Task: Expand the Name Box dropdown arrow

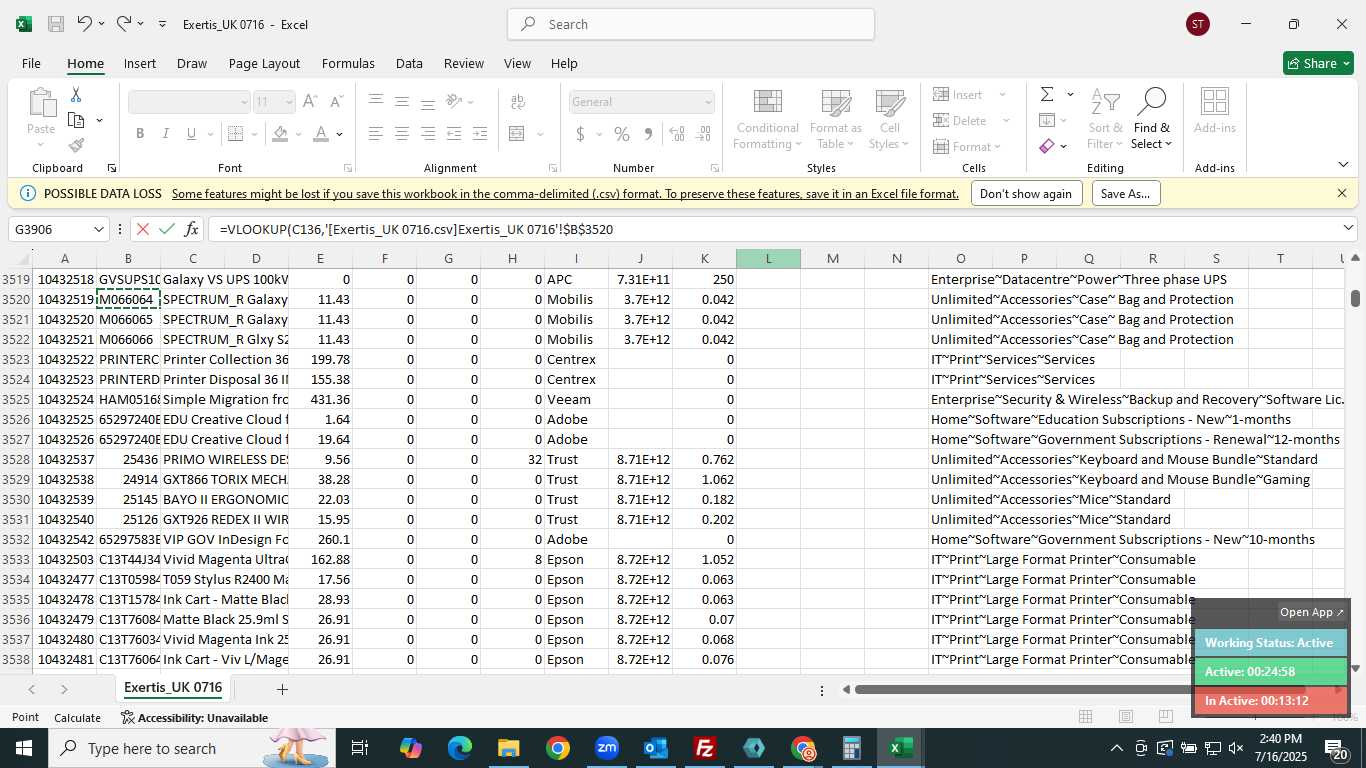Action: tap(98, 229)
